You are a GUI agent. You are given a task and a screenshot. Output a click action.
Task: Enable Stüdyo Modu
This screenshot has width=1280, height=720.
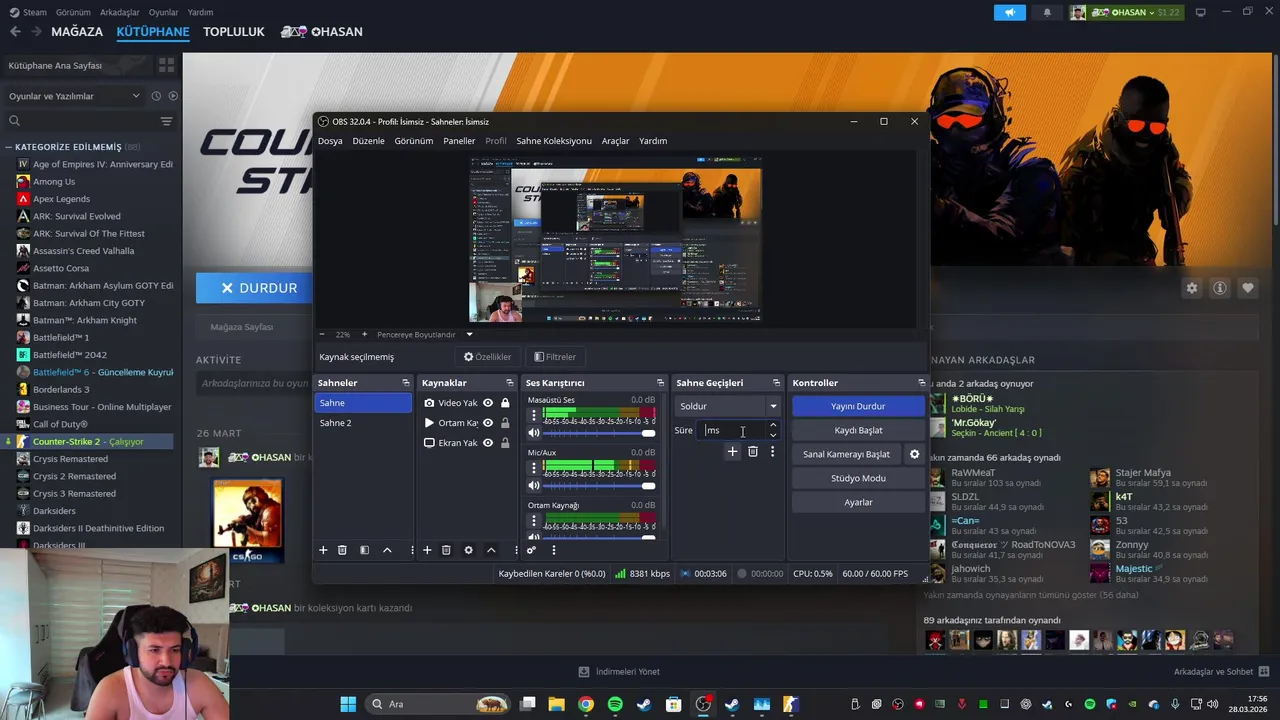(x=858, y=478)
